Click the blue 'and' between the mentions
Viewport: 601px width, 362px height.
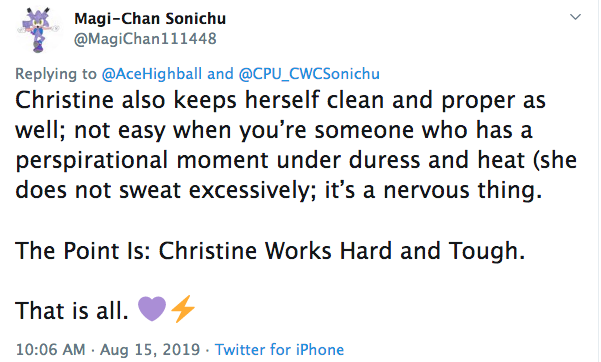(220, 74)
